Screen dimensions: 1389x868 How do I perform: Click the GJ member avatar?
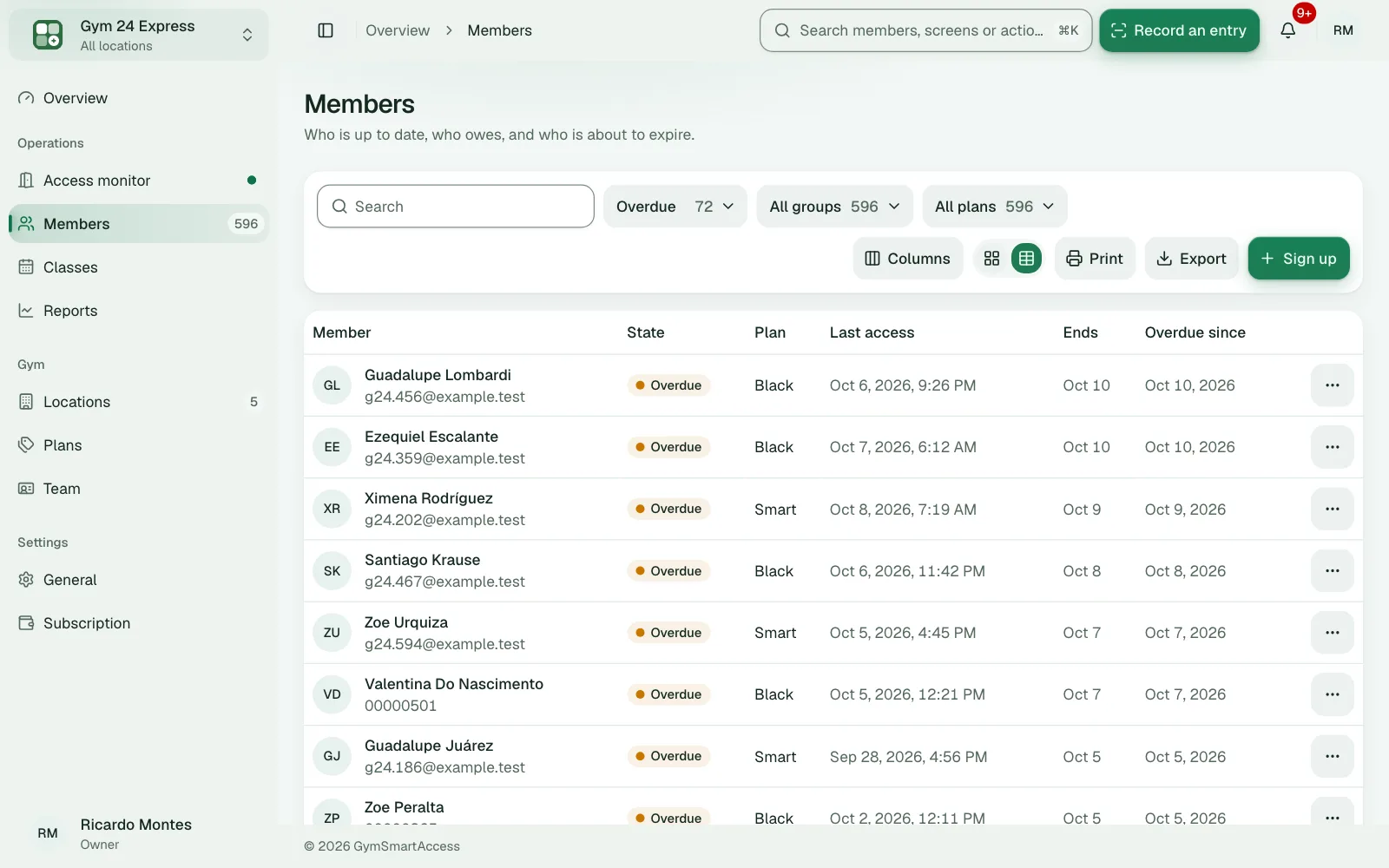pyautogui.click(x=332, y=756)
